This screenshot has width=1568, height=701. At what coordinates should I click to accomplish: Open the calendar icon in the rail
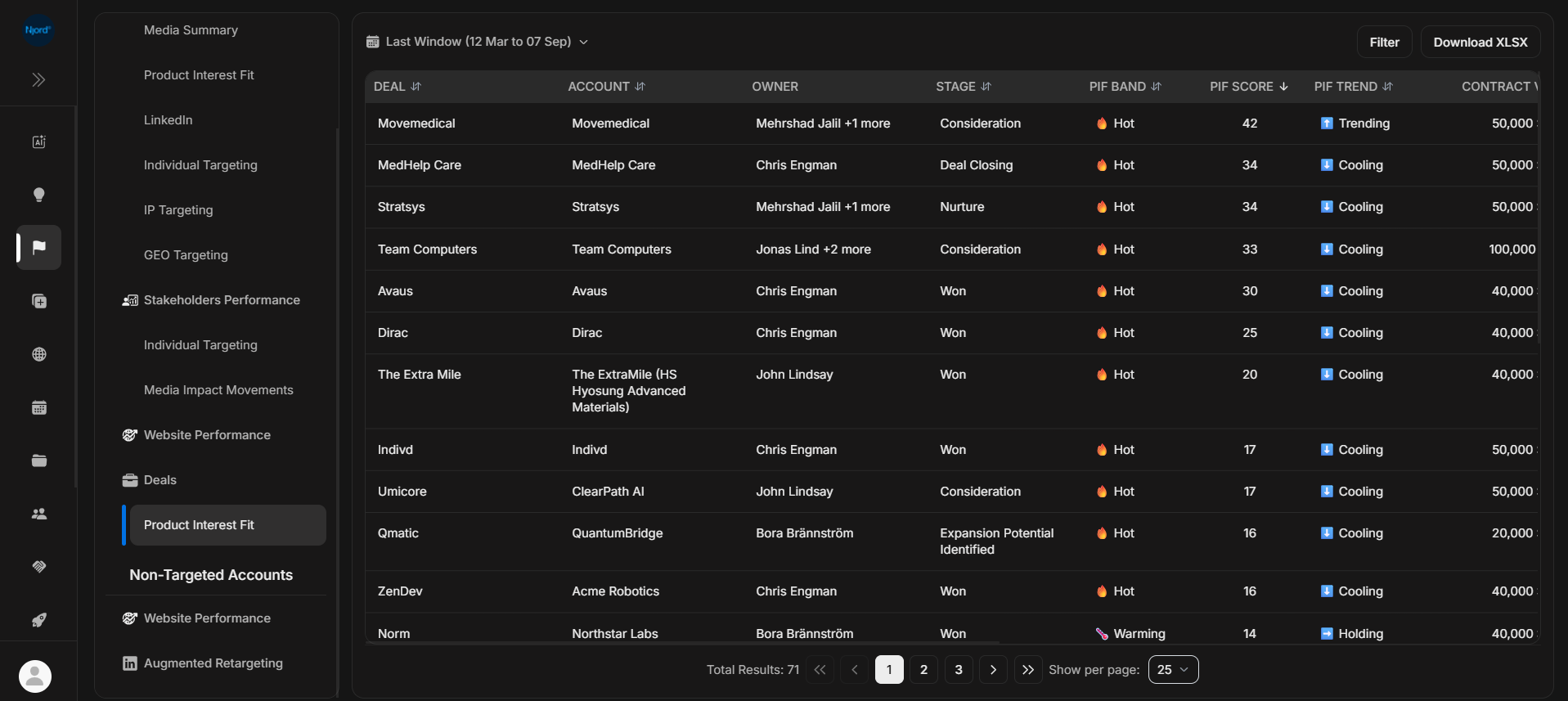pos(38,407)
